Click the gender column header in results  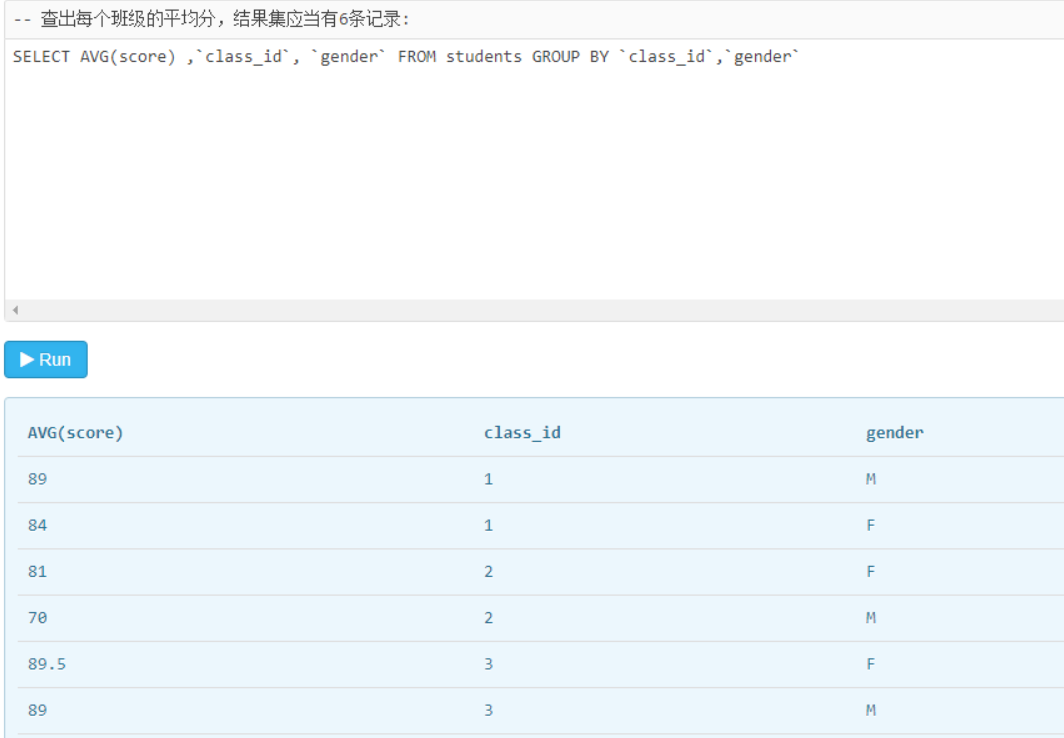click(x=894, y=433)
